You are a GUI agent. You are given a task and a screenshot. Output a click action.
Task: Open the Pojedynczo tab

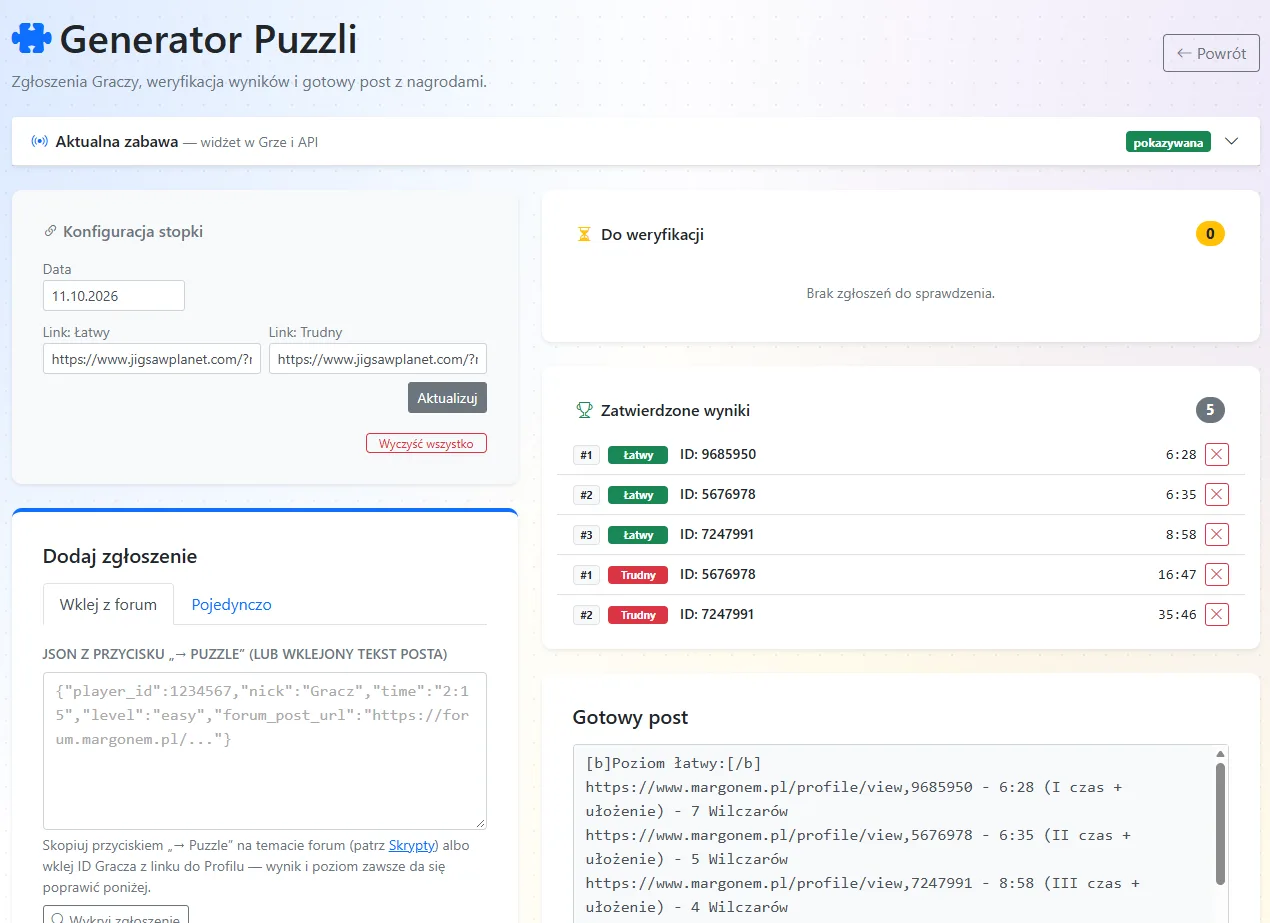231,604
